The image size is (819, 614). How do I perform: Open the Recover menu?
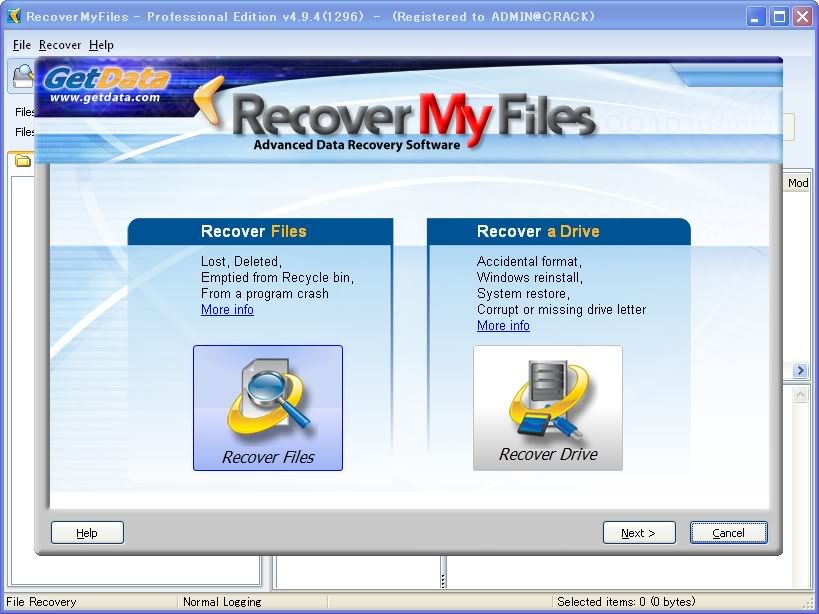(60, 45)
